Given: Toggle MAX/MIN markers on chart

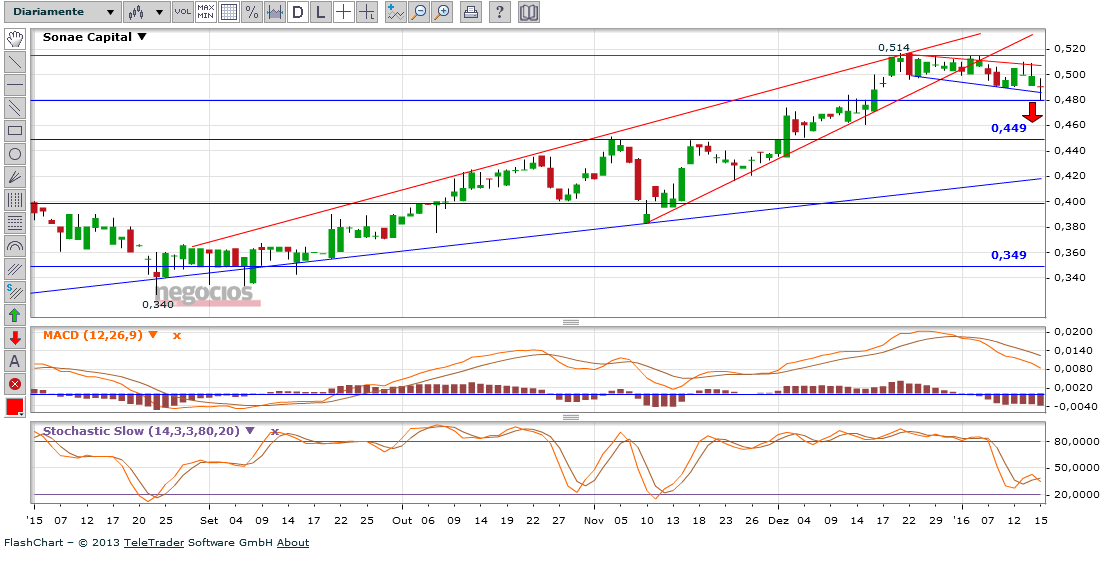Looking at the screenshot, I should click(205, 12).
